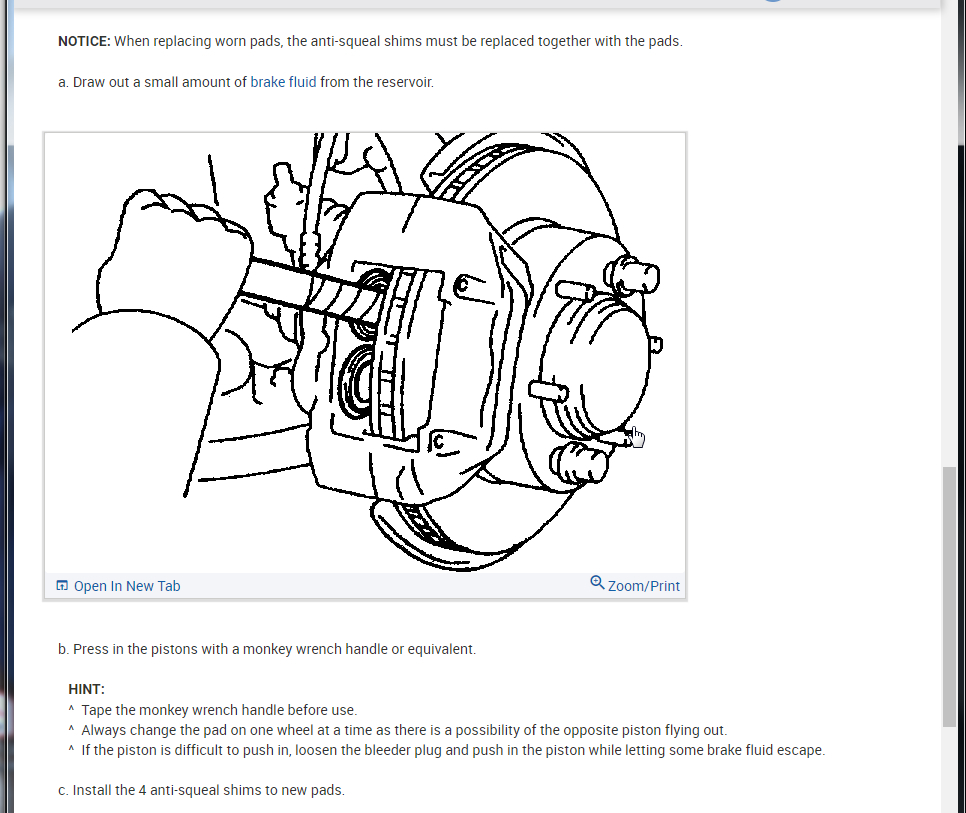Click the 'loosen the bleeder plug' hint line

tap(453, 750)
